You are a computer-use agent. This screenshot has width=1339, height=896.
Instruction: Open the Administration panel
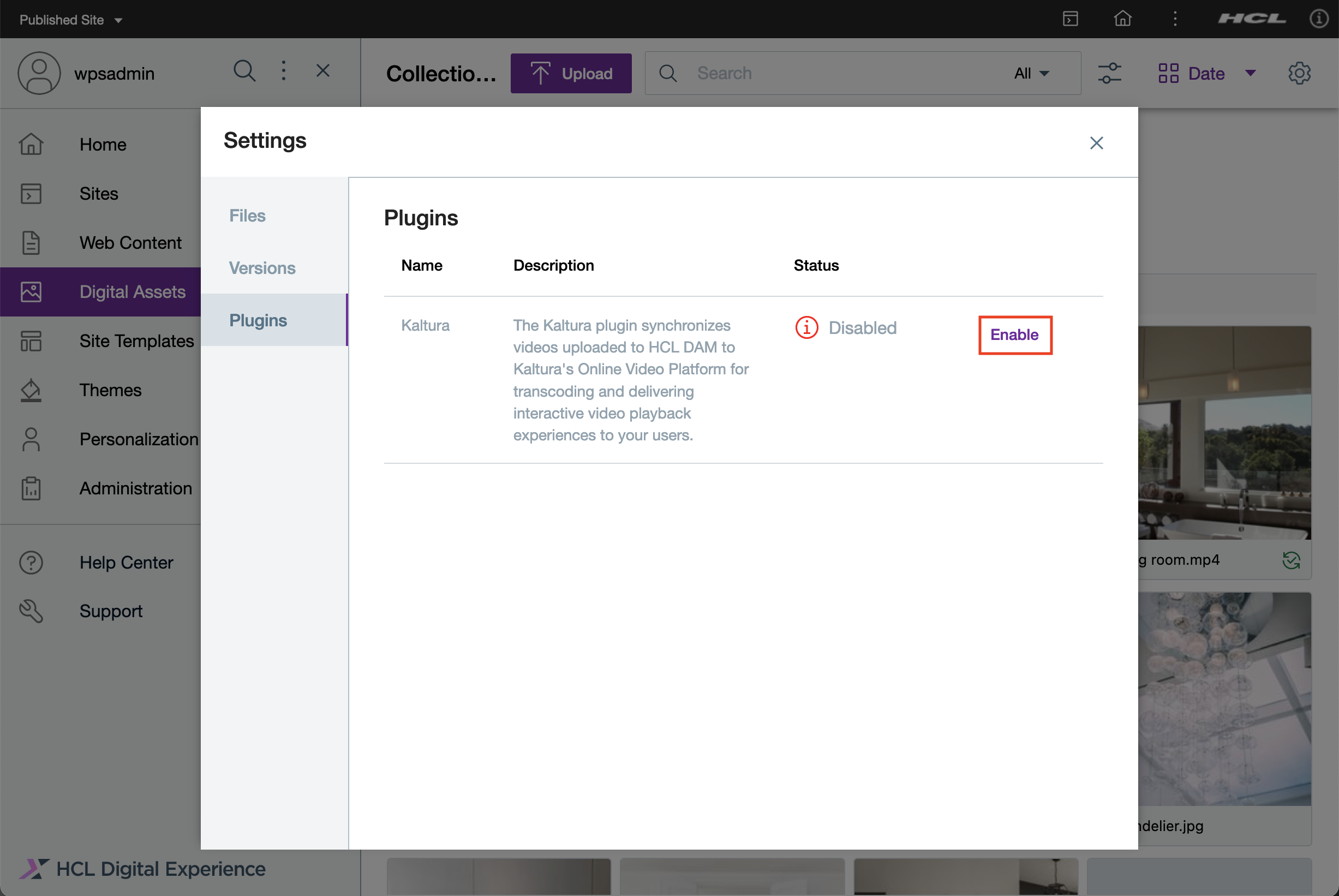135,488
